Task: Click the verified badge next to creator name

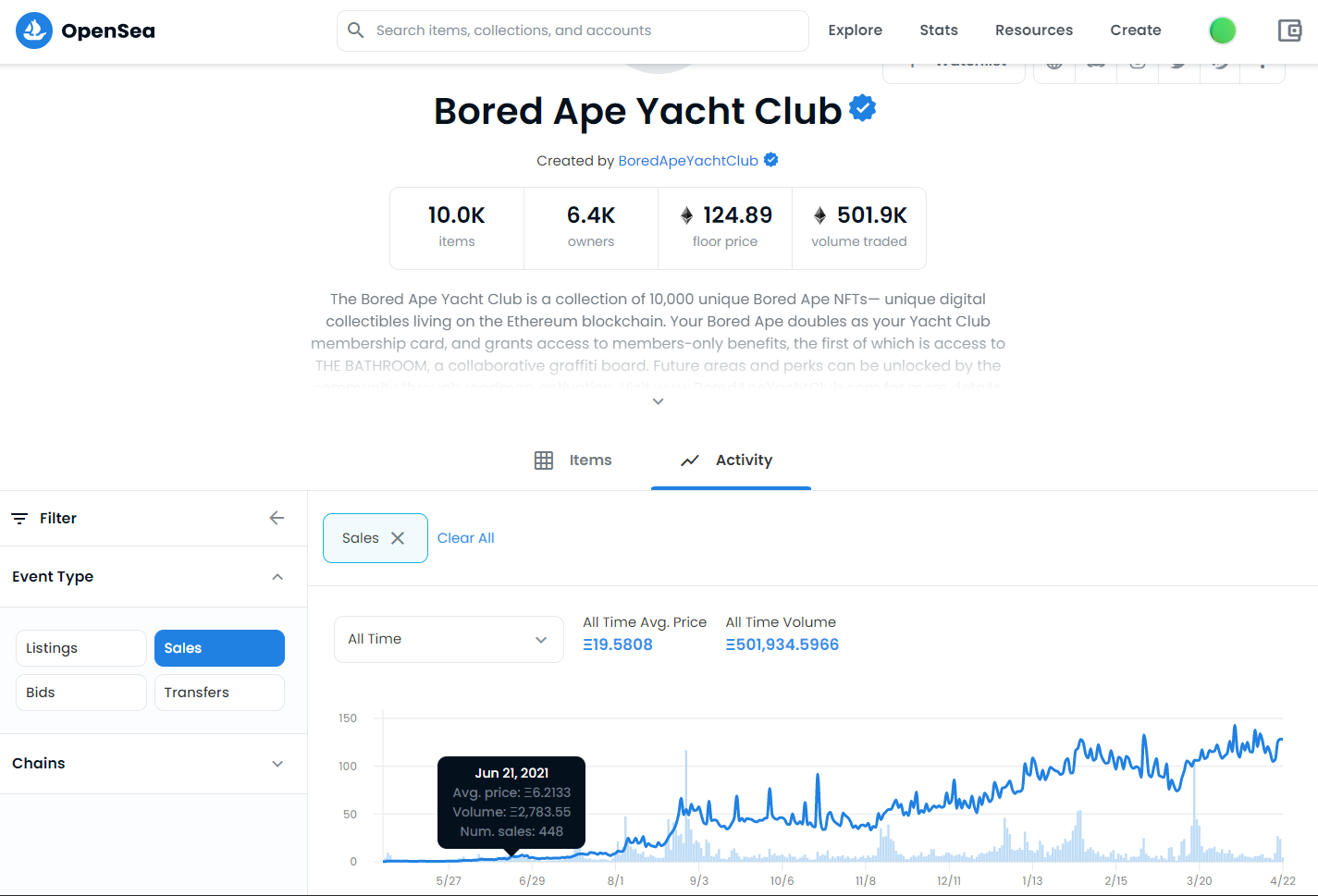Action: point(770,160)
